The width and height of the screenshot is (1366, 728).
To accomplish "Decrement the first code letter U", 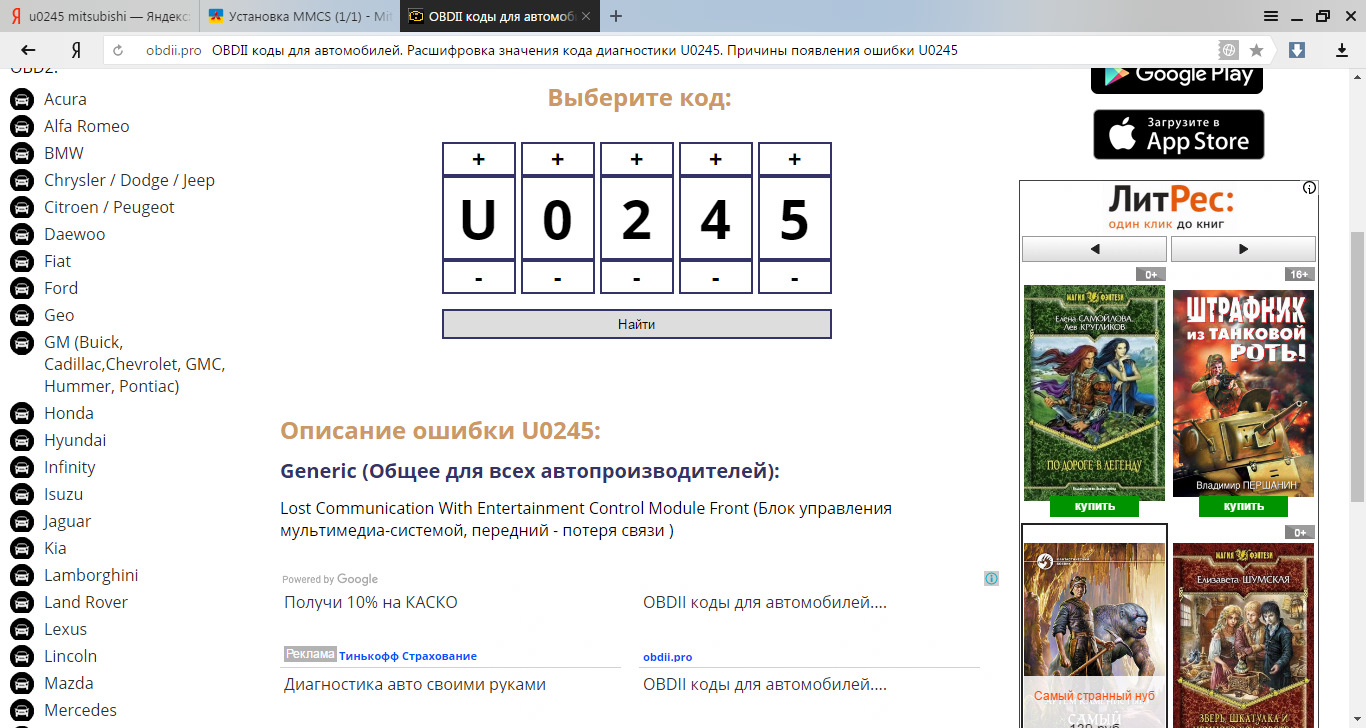I will pyautogui.click(x=479, y=278).
